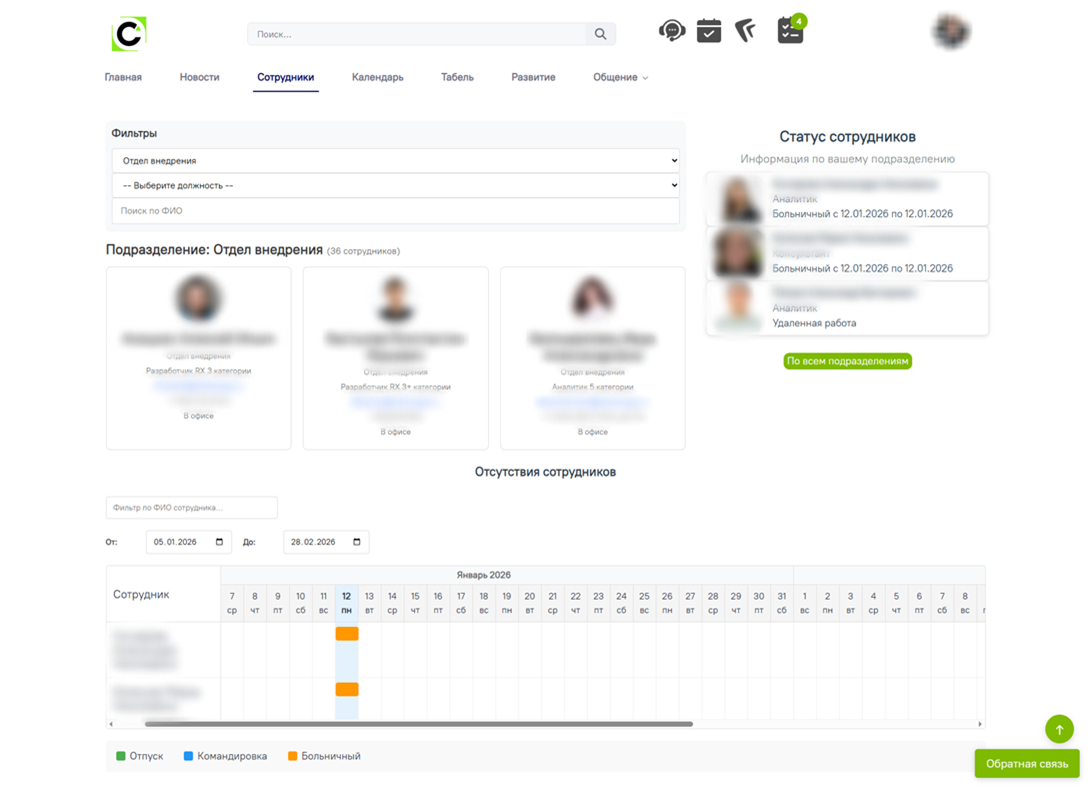Expand the Отдел внедрения department dropdown
Image resolution: width=1090 pixels, height=791 pixels.
(395, 160)
